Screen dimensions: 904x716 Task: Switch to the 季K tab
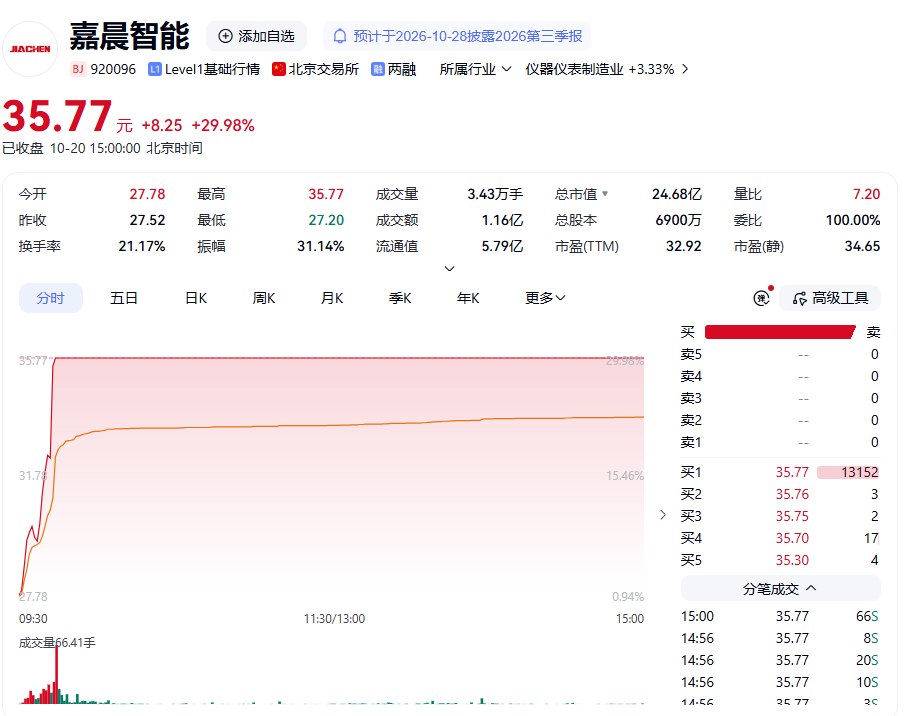pyautogui.click(x=400, y=298)
